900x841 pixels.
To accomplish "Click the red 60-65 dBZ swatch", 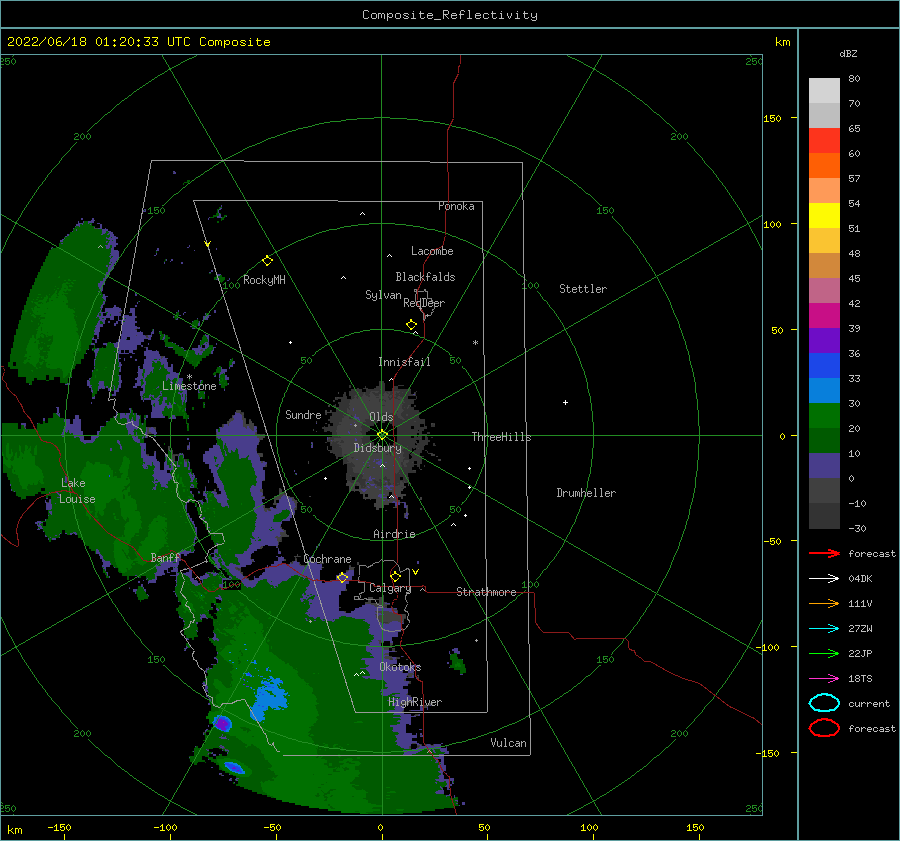I will click(824, 141).
